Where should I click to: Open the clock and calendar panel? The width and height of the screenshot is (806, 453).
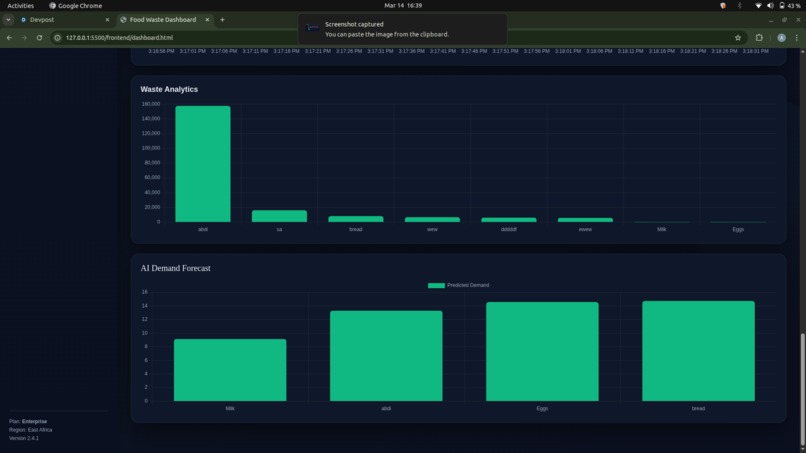tap(403, 6)
